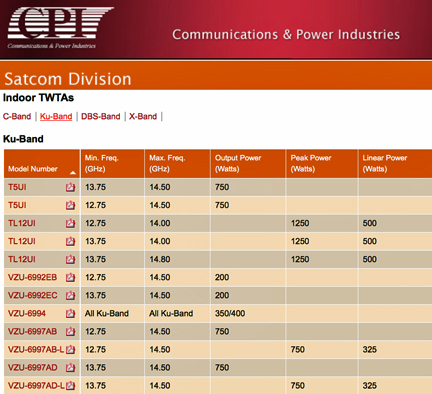Sort by Min. Freq. column header
The width and height of the screenshot is (432, 394).
(102, 163)
